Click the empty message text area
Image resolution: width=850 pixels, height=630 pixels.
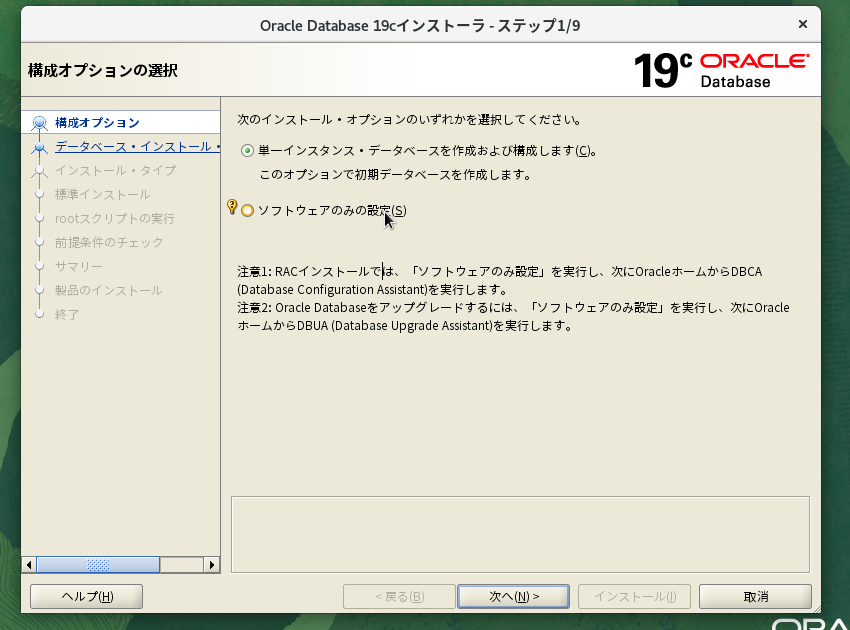coord(520,534)
